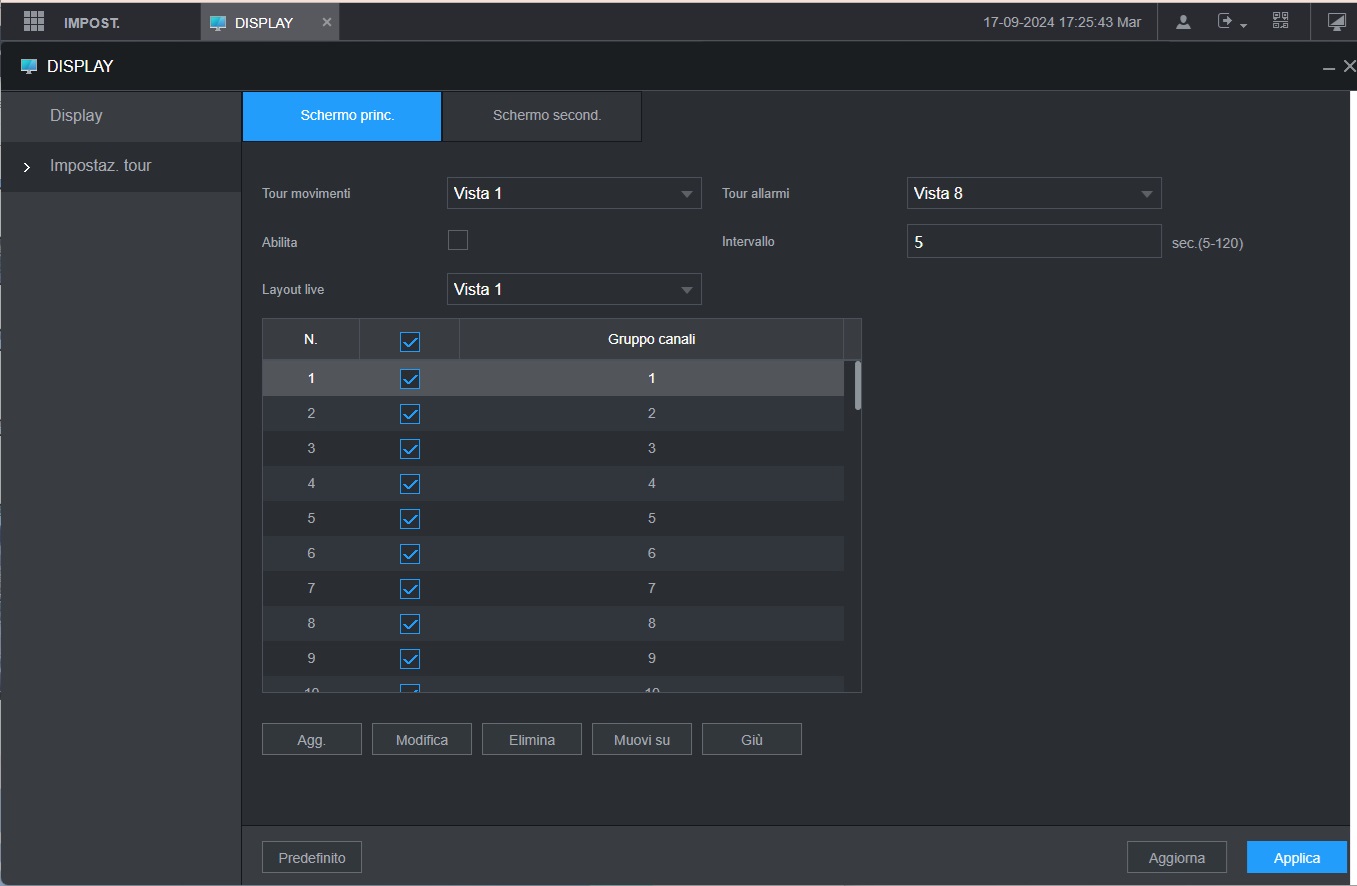1357x886 pixels.
Task: Open the logout options icon
Action: (x=1230, y=22)
